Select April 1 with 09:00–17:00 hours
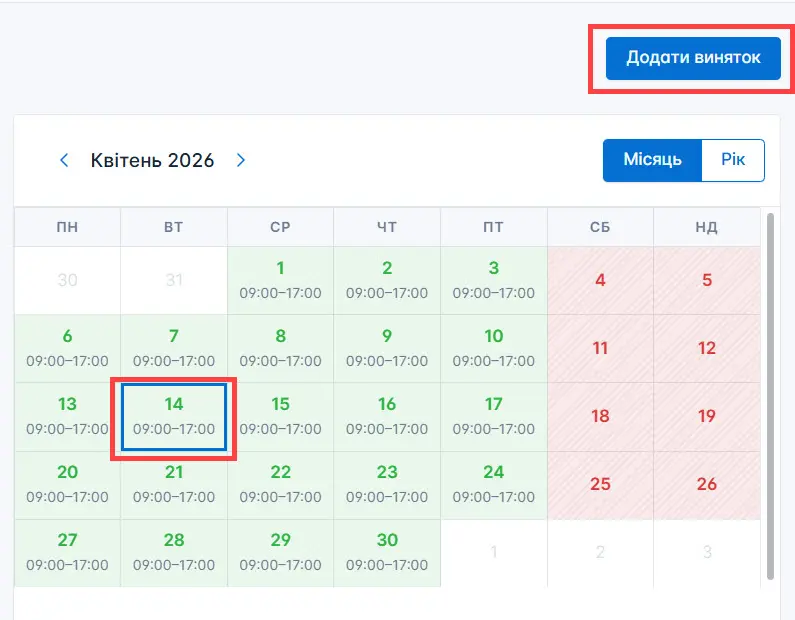Viewport: 795px width, 620px height. [280, 280]
